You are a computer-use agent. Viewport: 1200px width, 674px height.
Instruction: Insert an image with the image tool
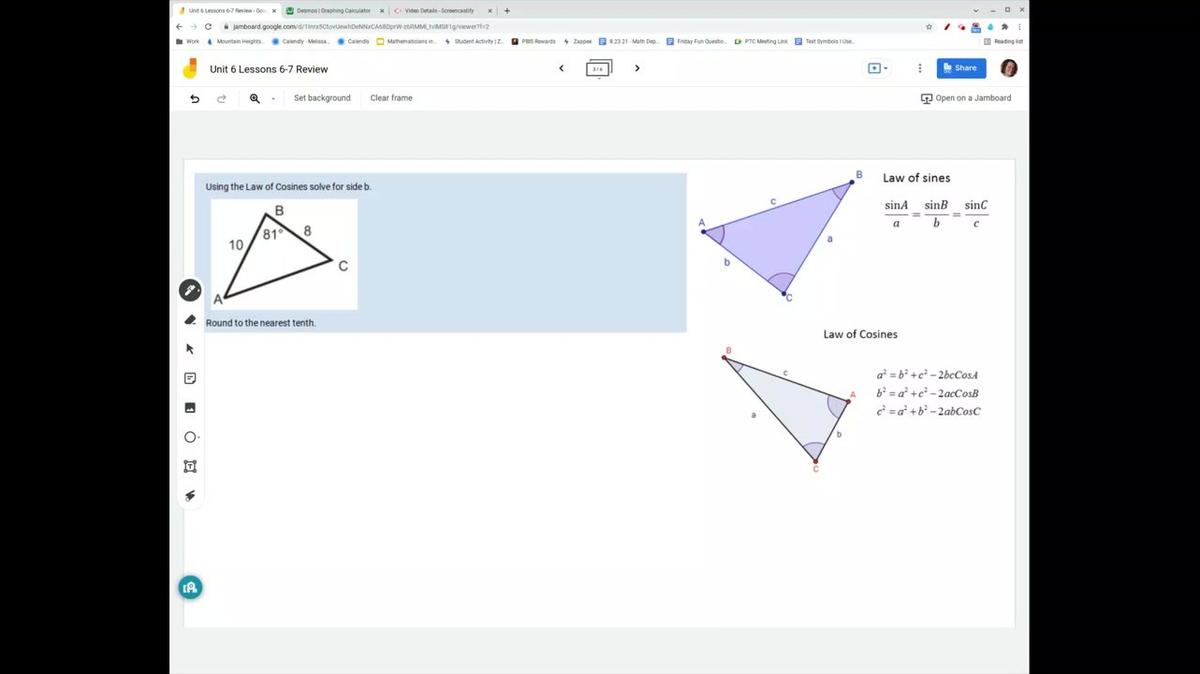(190, 408)
